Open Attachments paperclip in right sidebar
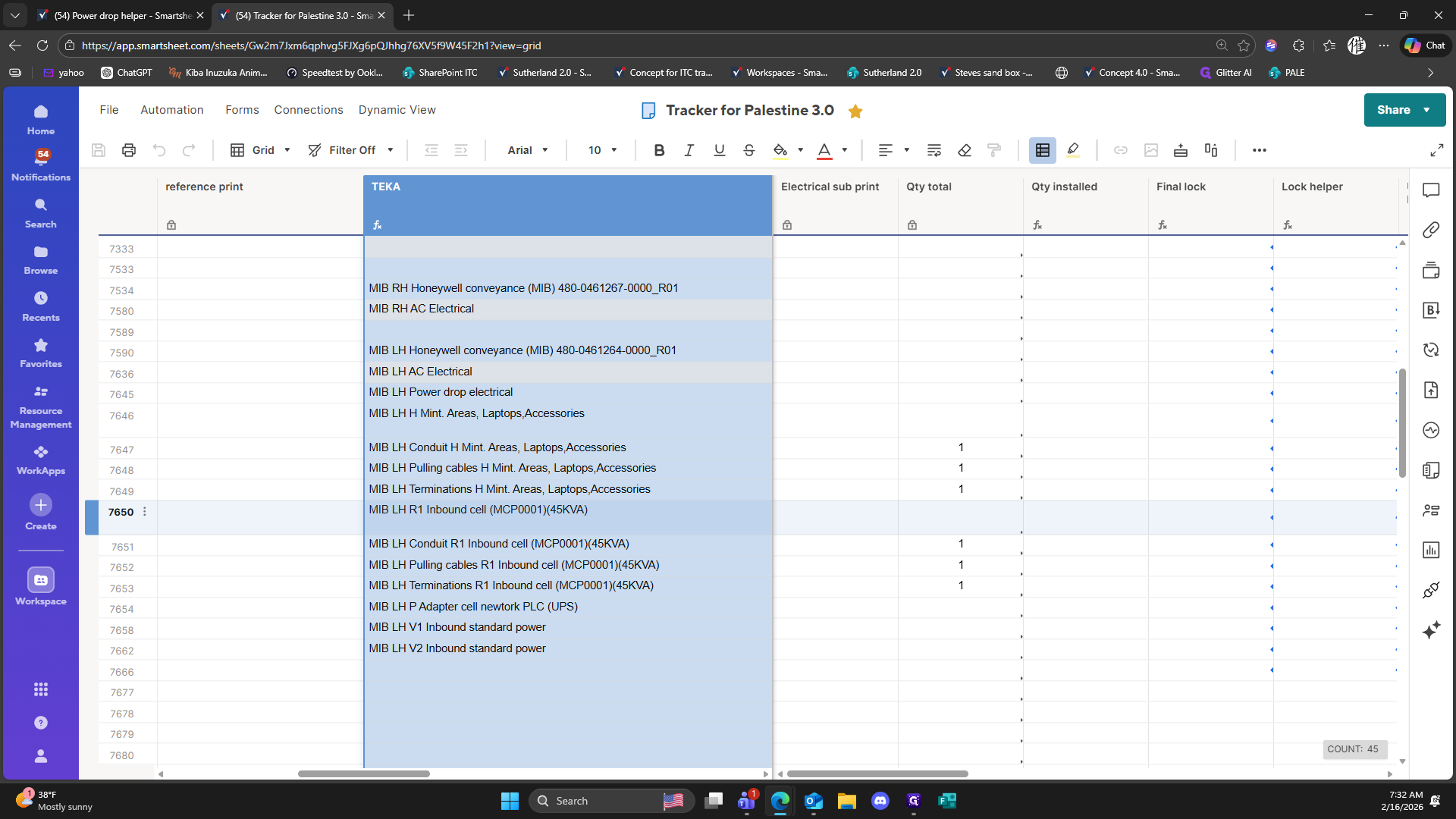The image size is (1456, 819). (1431, 230)
